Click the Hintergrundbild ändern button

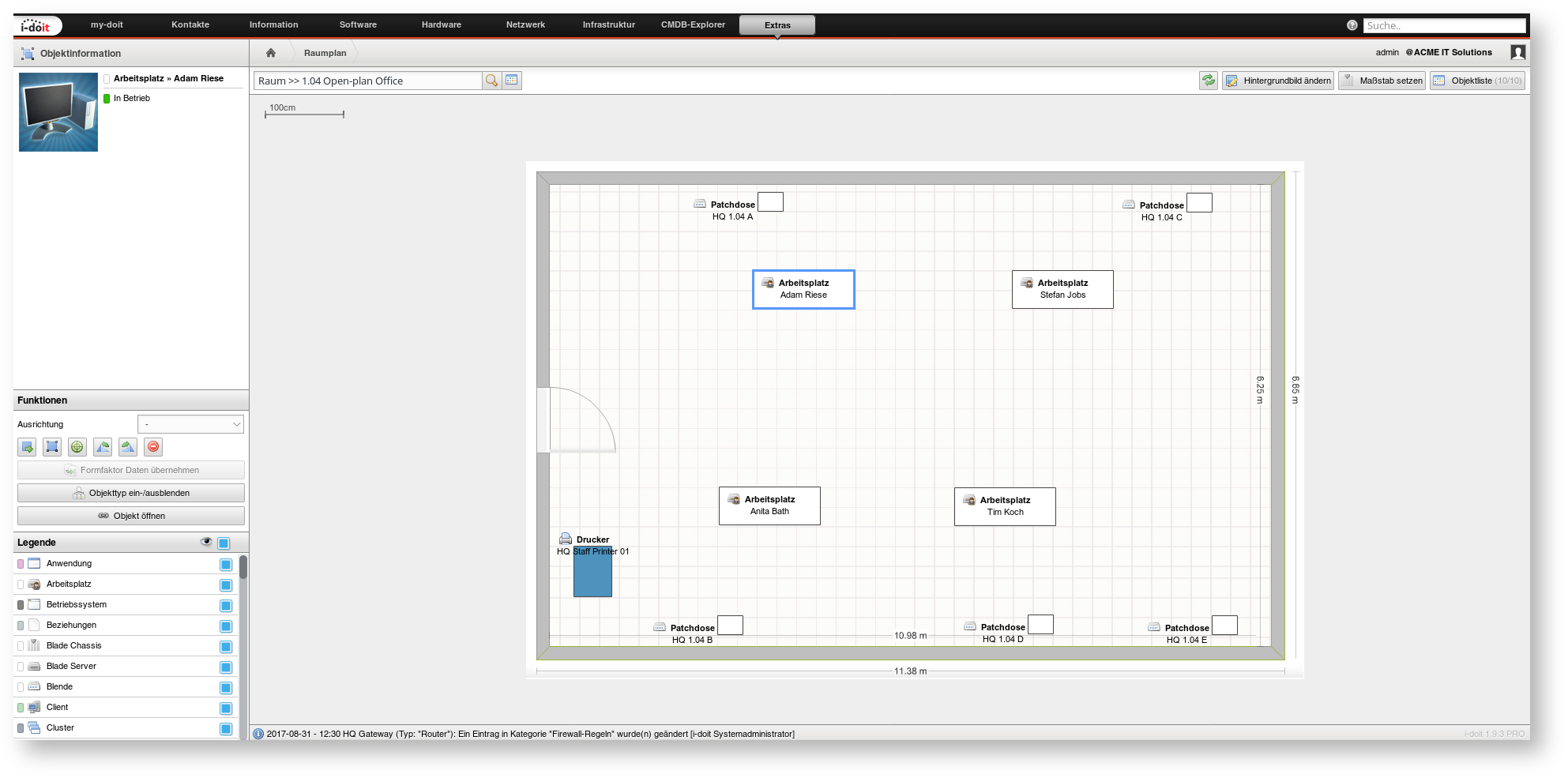click(x=1278, y=81)
